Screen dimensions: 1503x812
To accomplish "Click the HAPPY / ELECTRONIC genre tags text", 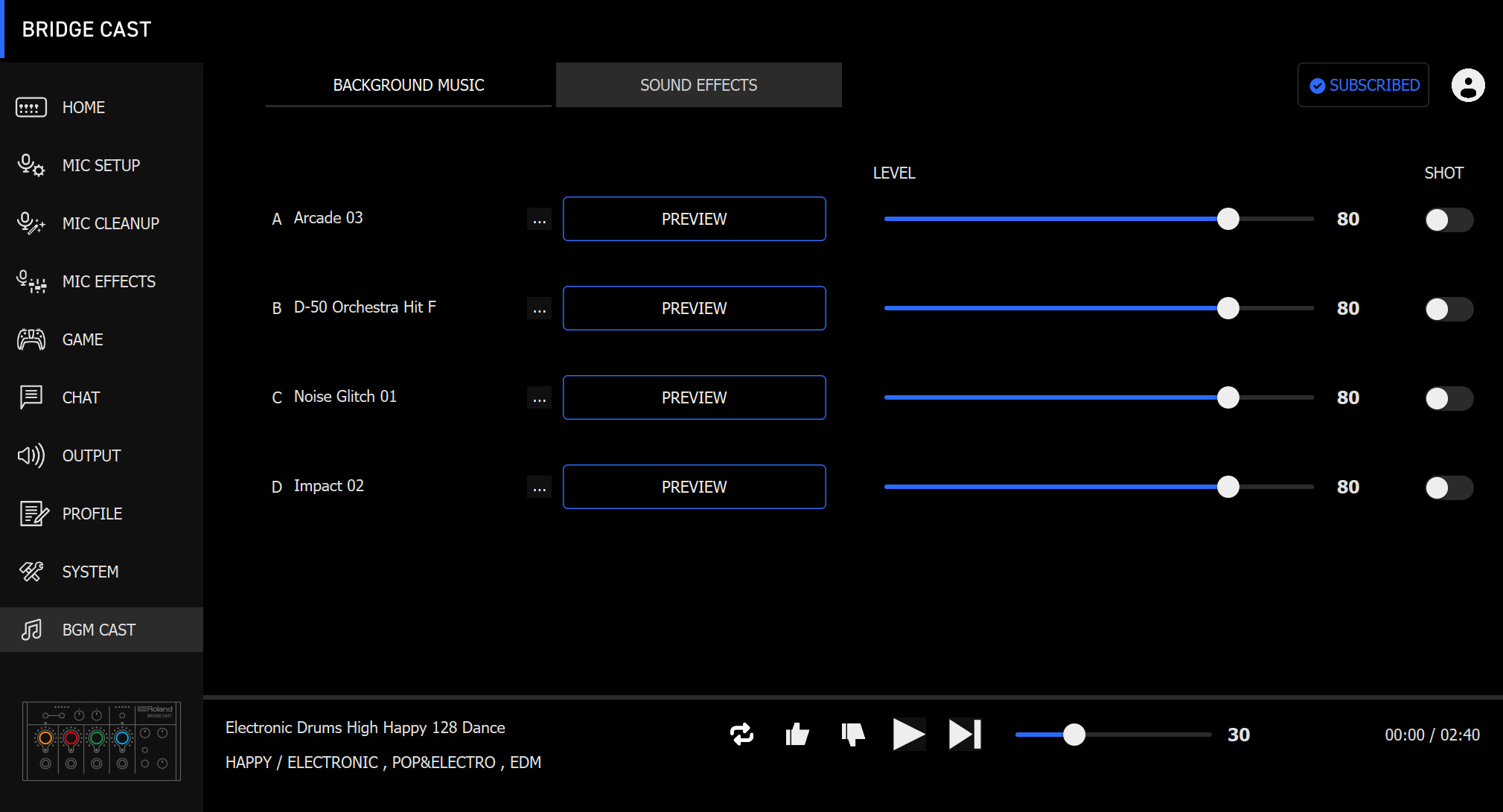I will (x=383, y=762).
